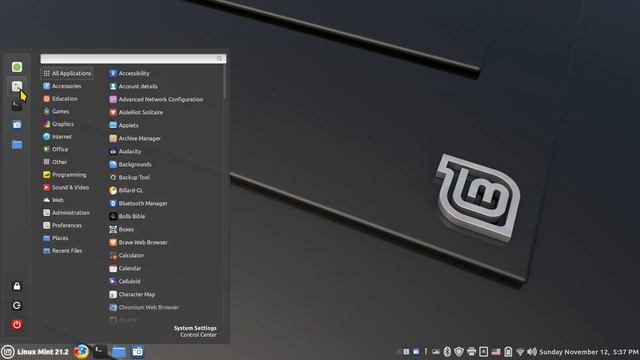Click the volume speaker tray icon
Image resolution: width=640 pixels, height=360 pixels.
pyautogui.click(x=532, y=352)
